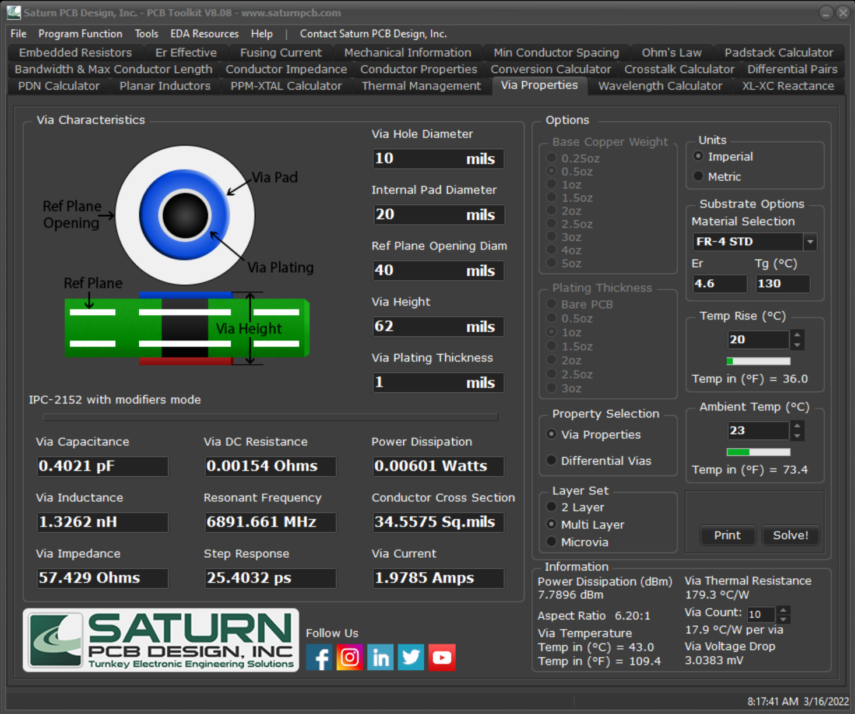Open Saturn PCB's Facebook page

pyautogui.click(x=319, y=657)
